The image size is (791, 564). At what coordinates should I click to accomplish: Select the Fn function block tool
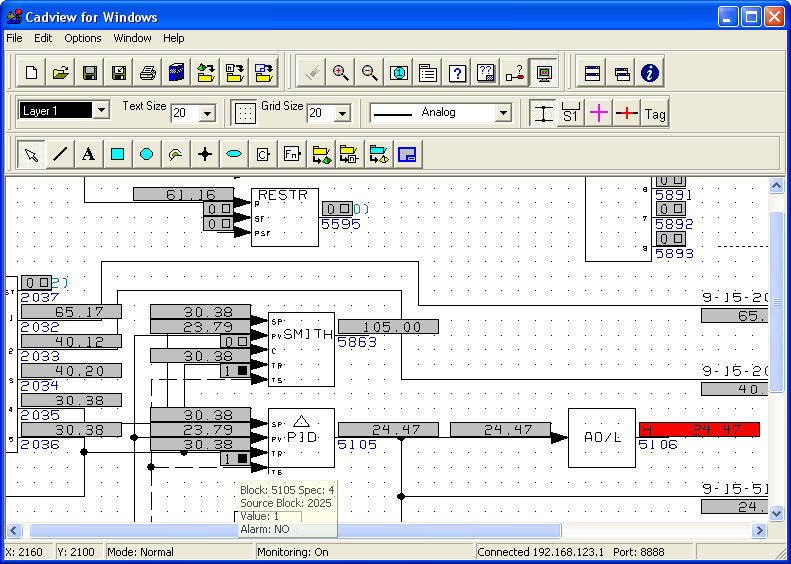(x=292, y=154)
